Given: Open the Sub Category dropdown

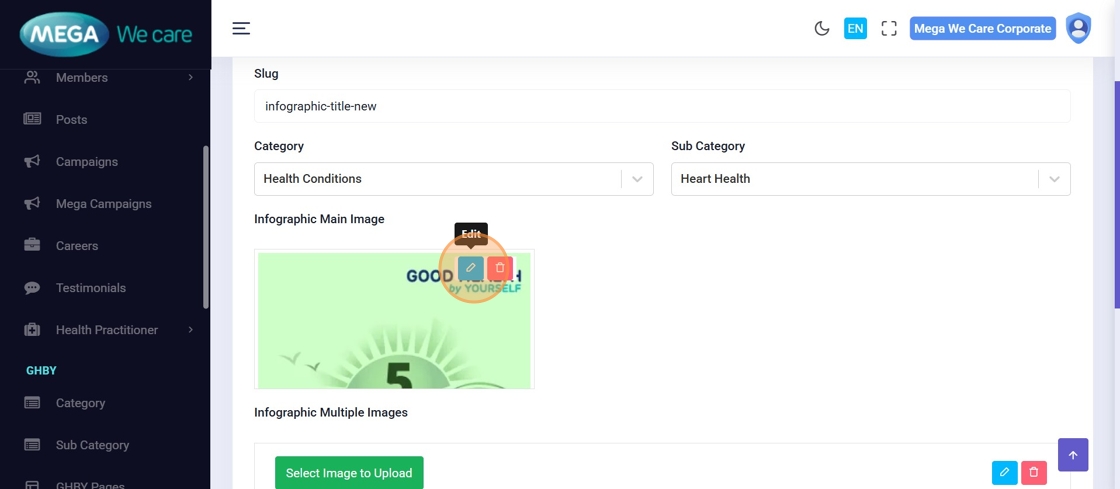Looking at the screenshot, I should (x=870, y=179).
